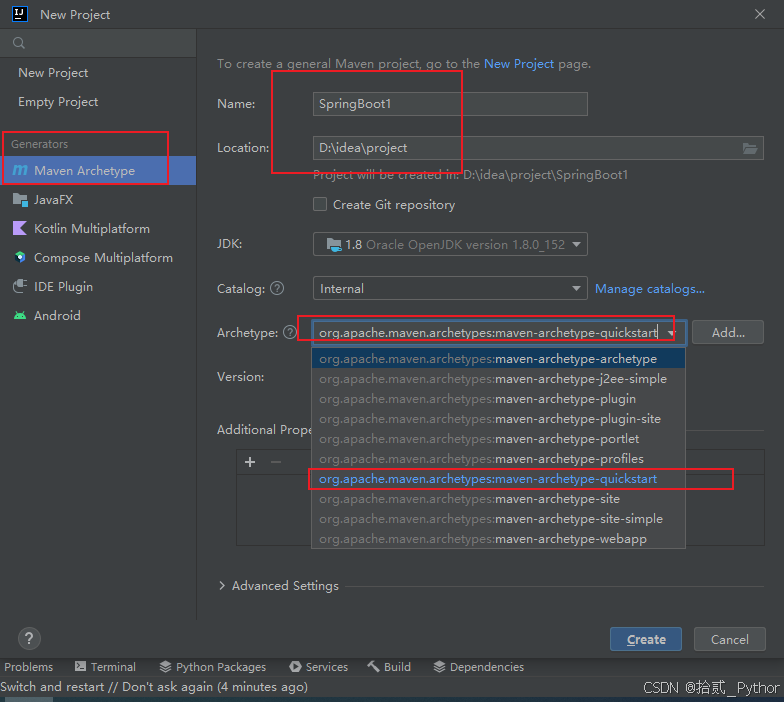Add a property with plus icon

[x=250, y=462]
